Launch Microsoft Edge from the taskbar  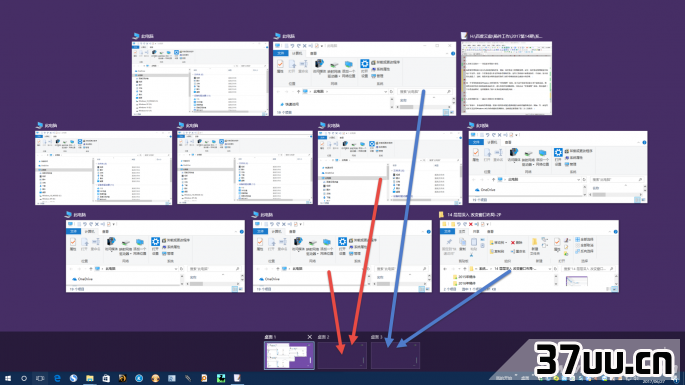point(57,378)
